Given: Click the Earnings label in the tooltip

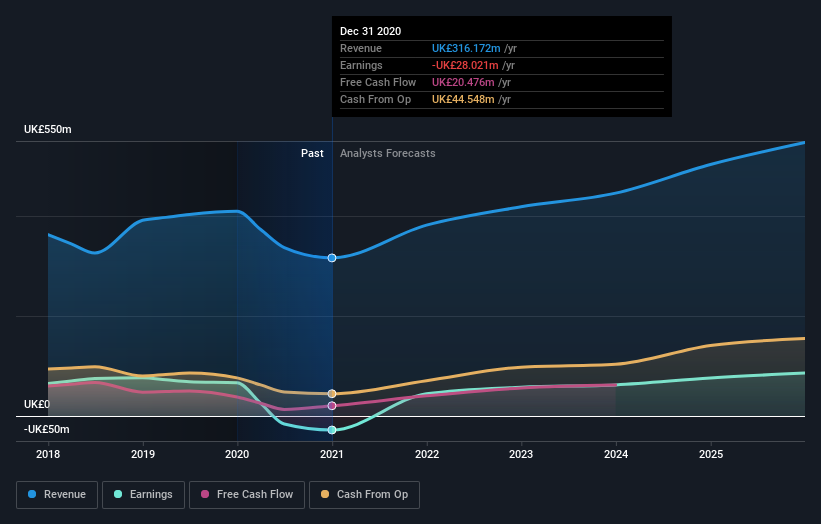Looking at the screenshot, I should (361, 65).
